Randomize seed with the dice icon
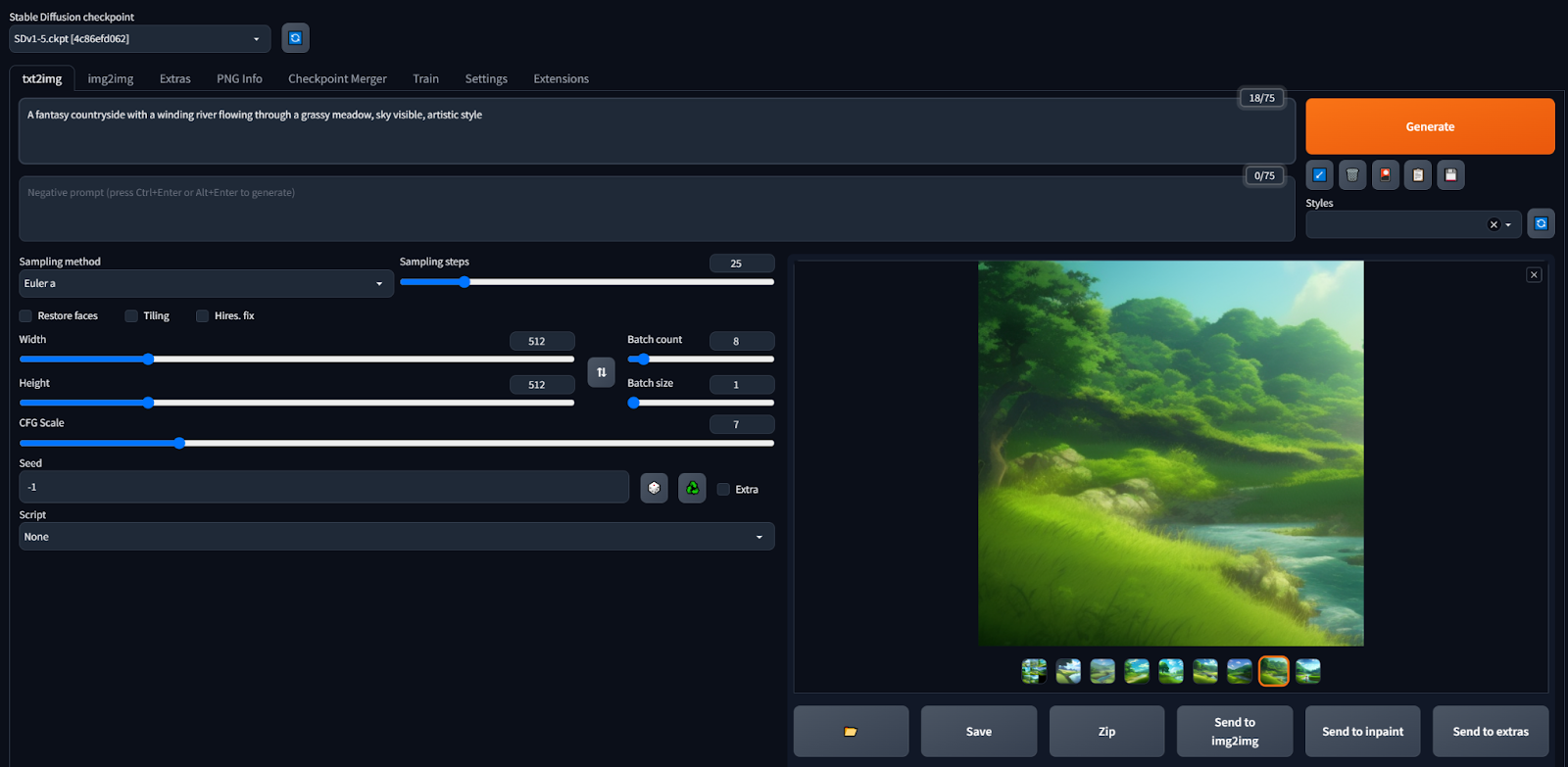1568x767 pixels. pyautogui.click(x=654, y=488)
